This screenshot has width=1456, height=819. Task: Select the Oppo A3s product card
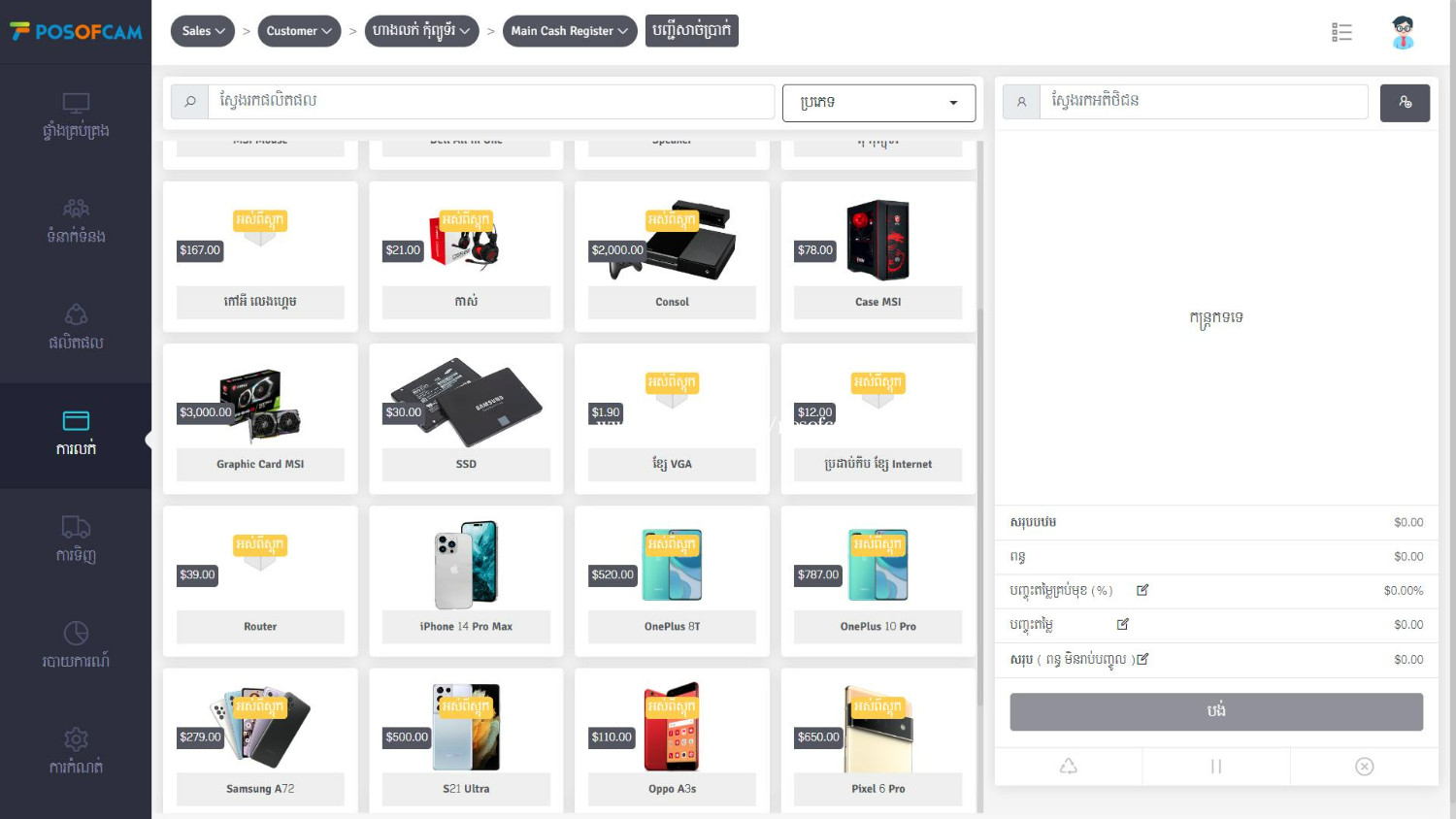coord(672,741)
